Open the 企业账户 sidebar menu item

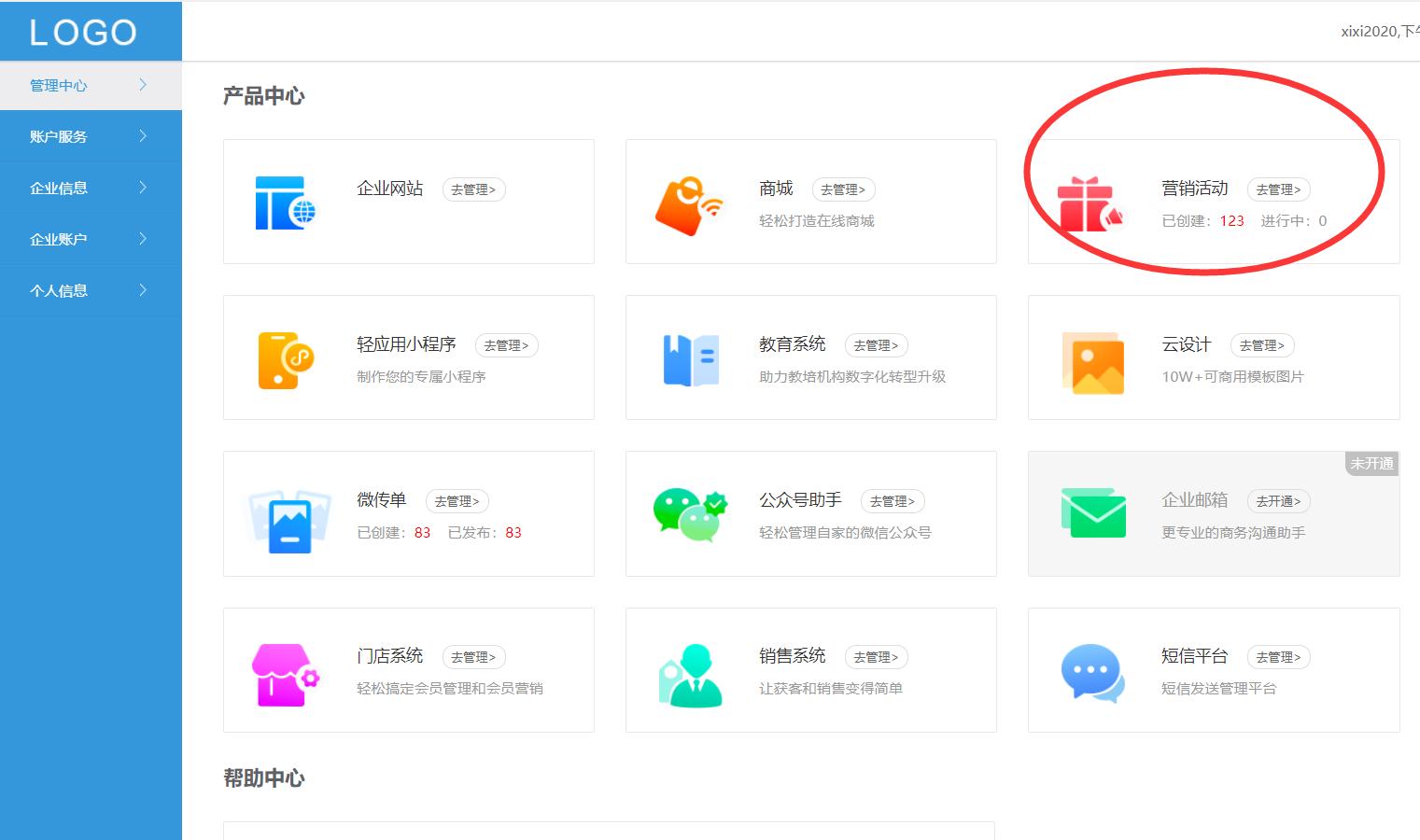(x=58, y=238)
